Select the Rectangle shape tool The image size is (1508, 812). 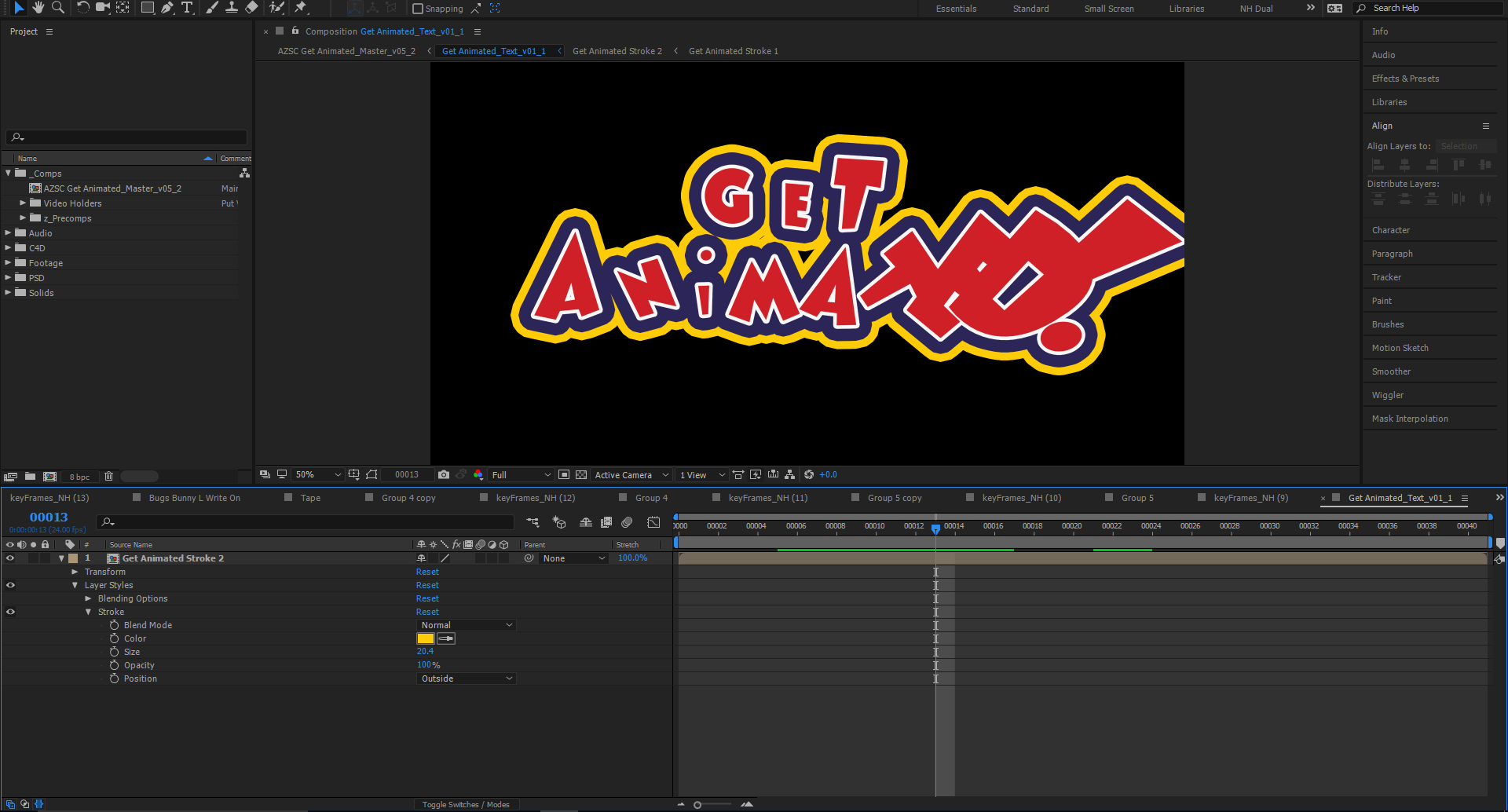tap(148, 8)
